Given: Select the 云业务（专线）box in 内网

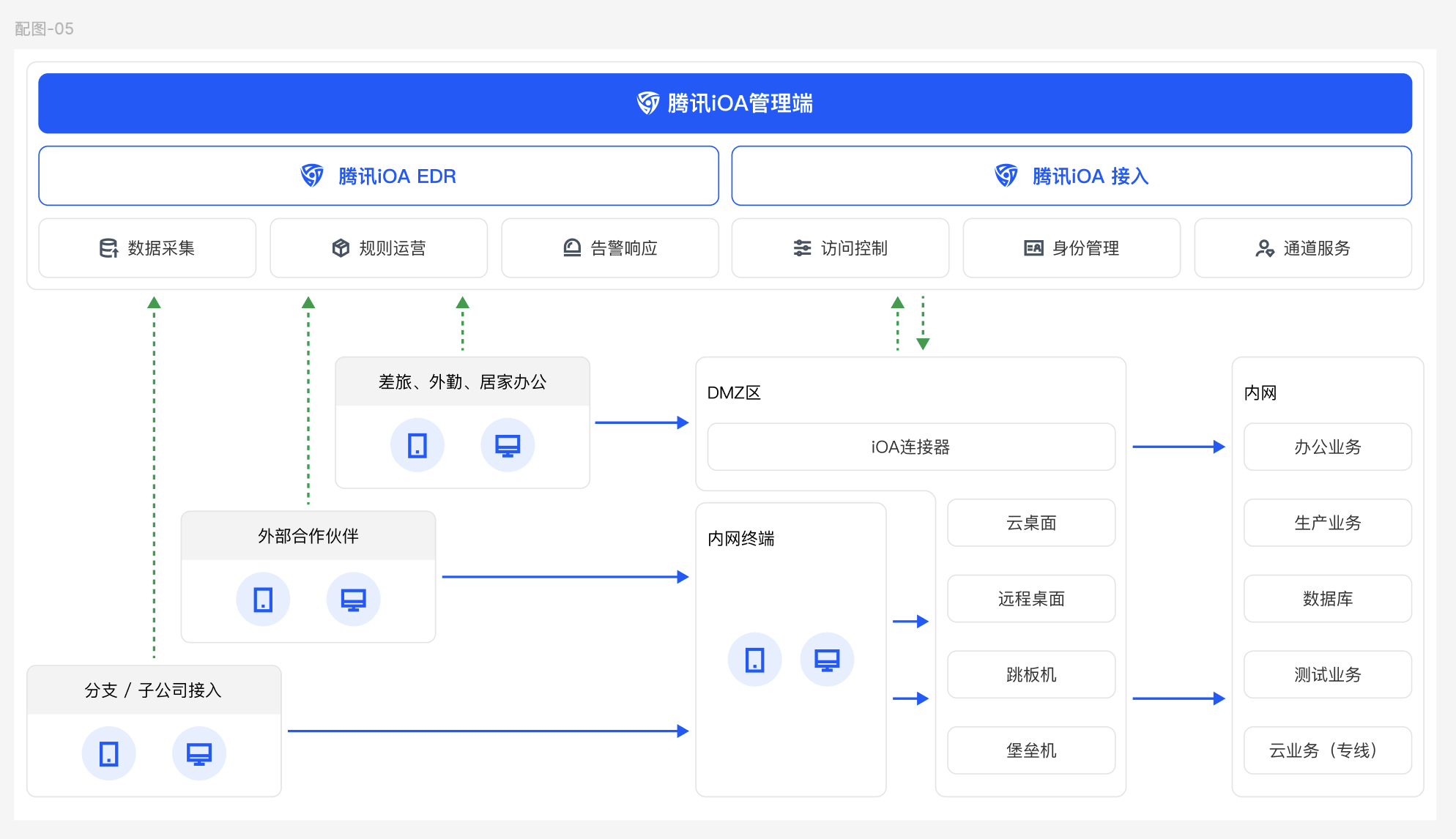Looking at the screenshot, I should (1328, 750).
